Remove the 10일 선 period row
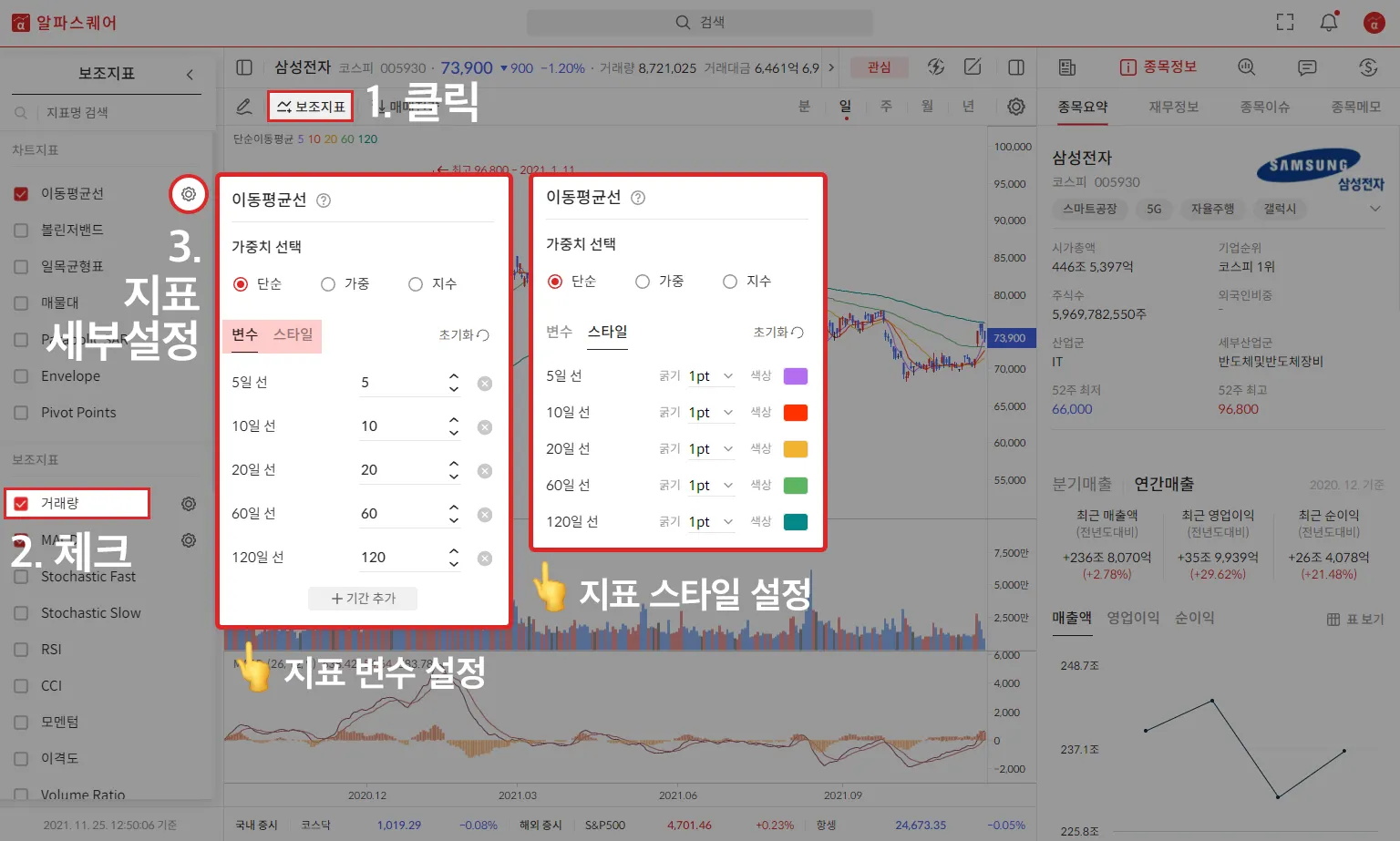This screenshot has width=1400, height=841. (x=485, y=427)
